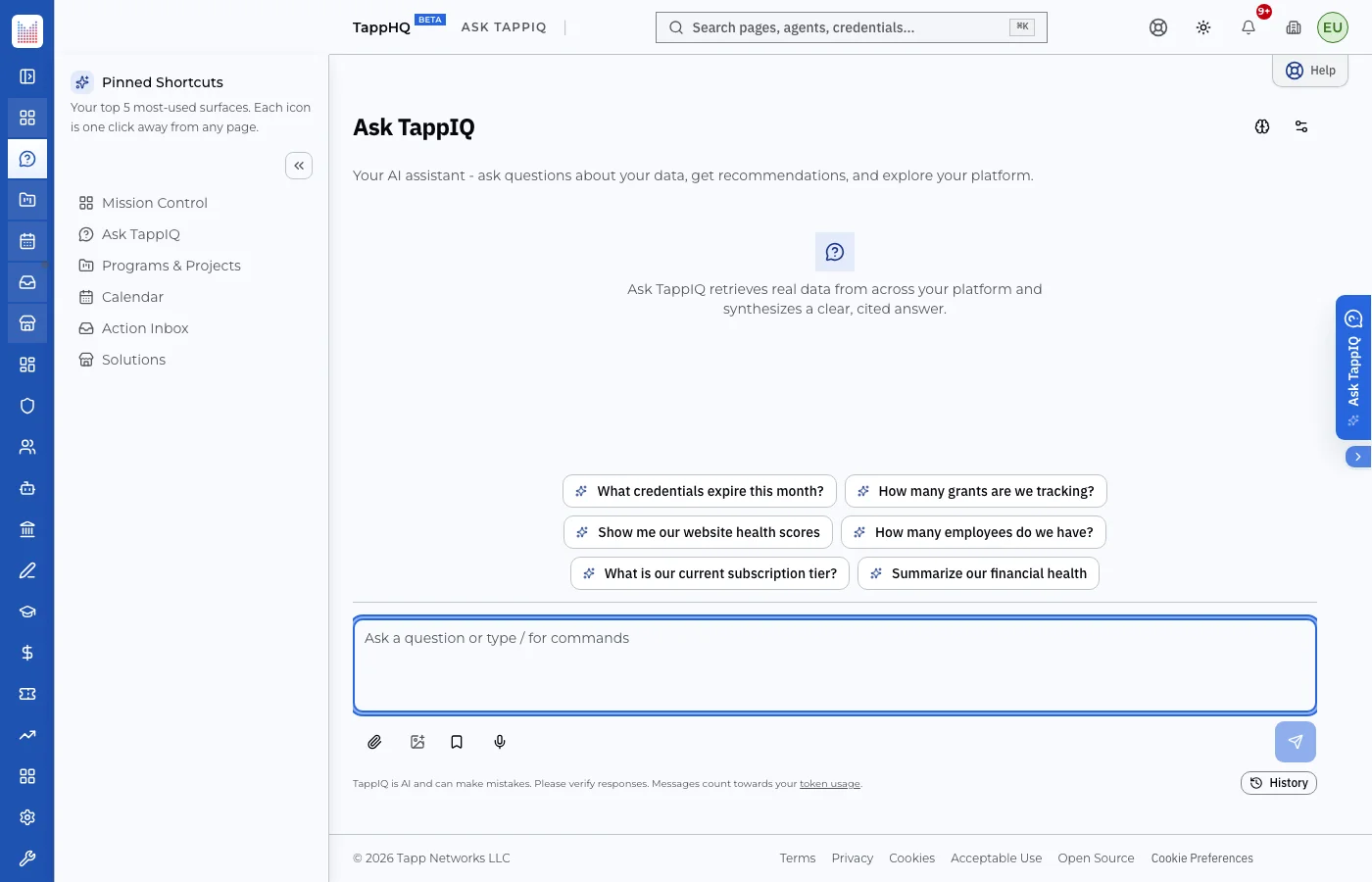The image size is (1372, 882).
Task: Choose 'What credentials expire this month?' prompt
Action: click(x=700, y=491)
